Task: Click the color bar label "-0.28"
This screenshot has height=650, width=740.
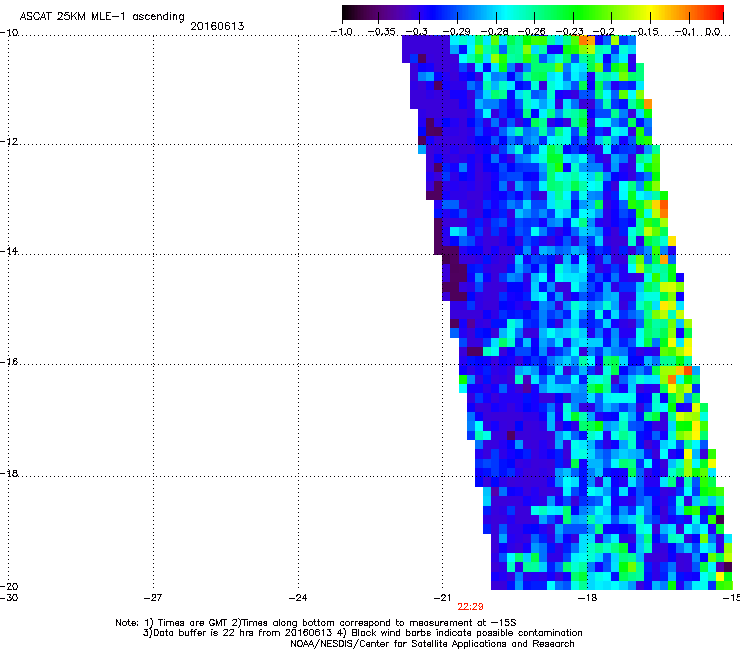Action: 495,32
